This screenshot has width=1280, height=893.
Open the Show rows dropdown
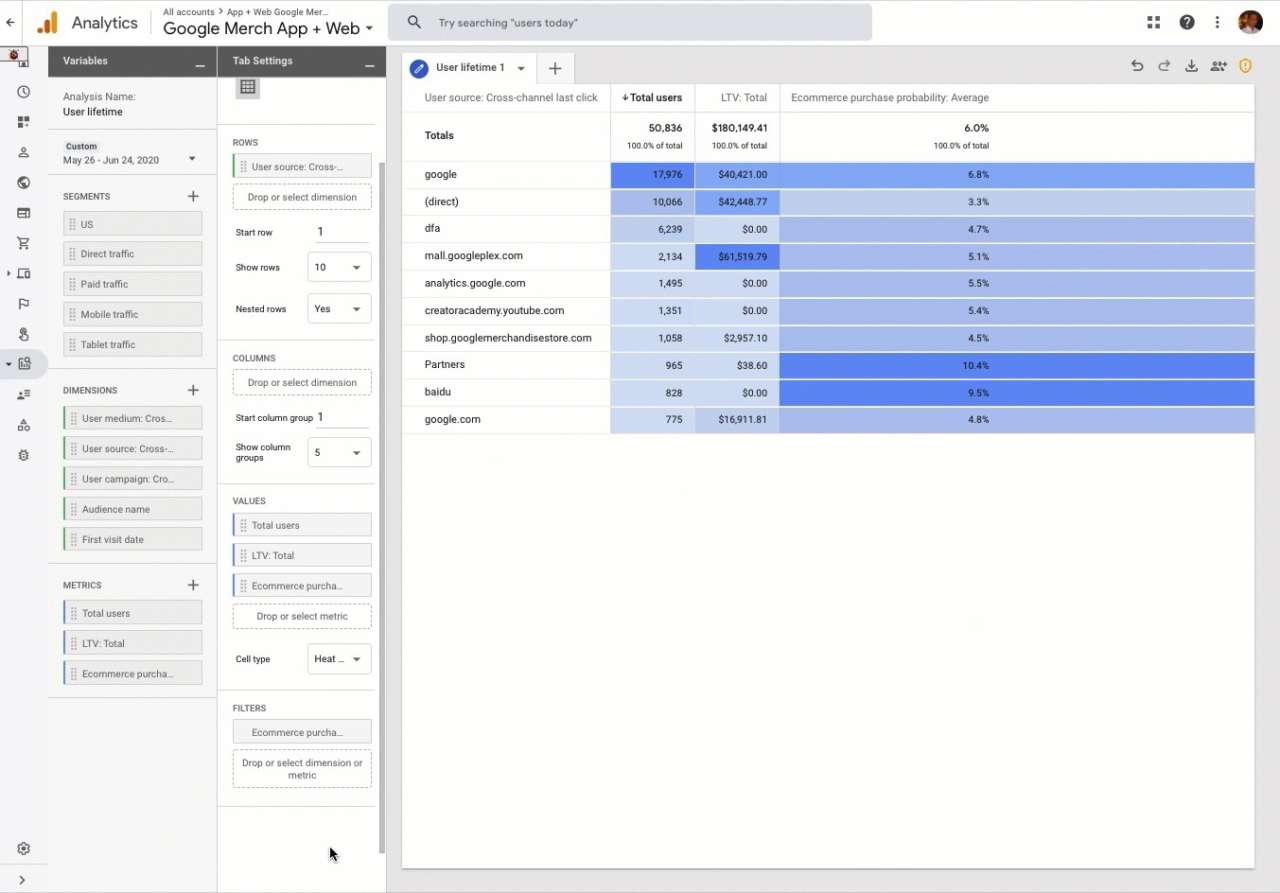(339, 268)
